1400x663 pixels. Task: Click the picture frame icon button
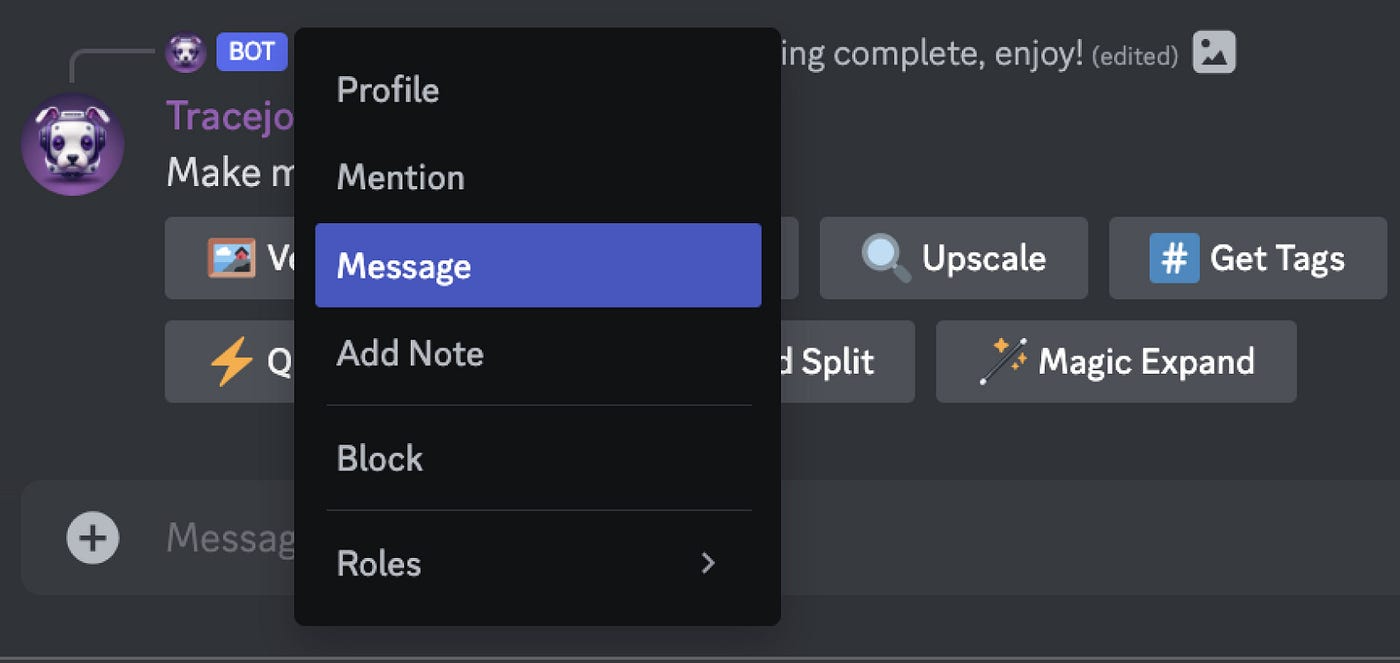(x=232, y=258)
